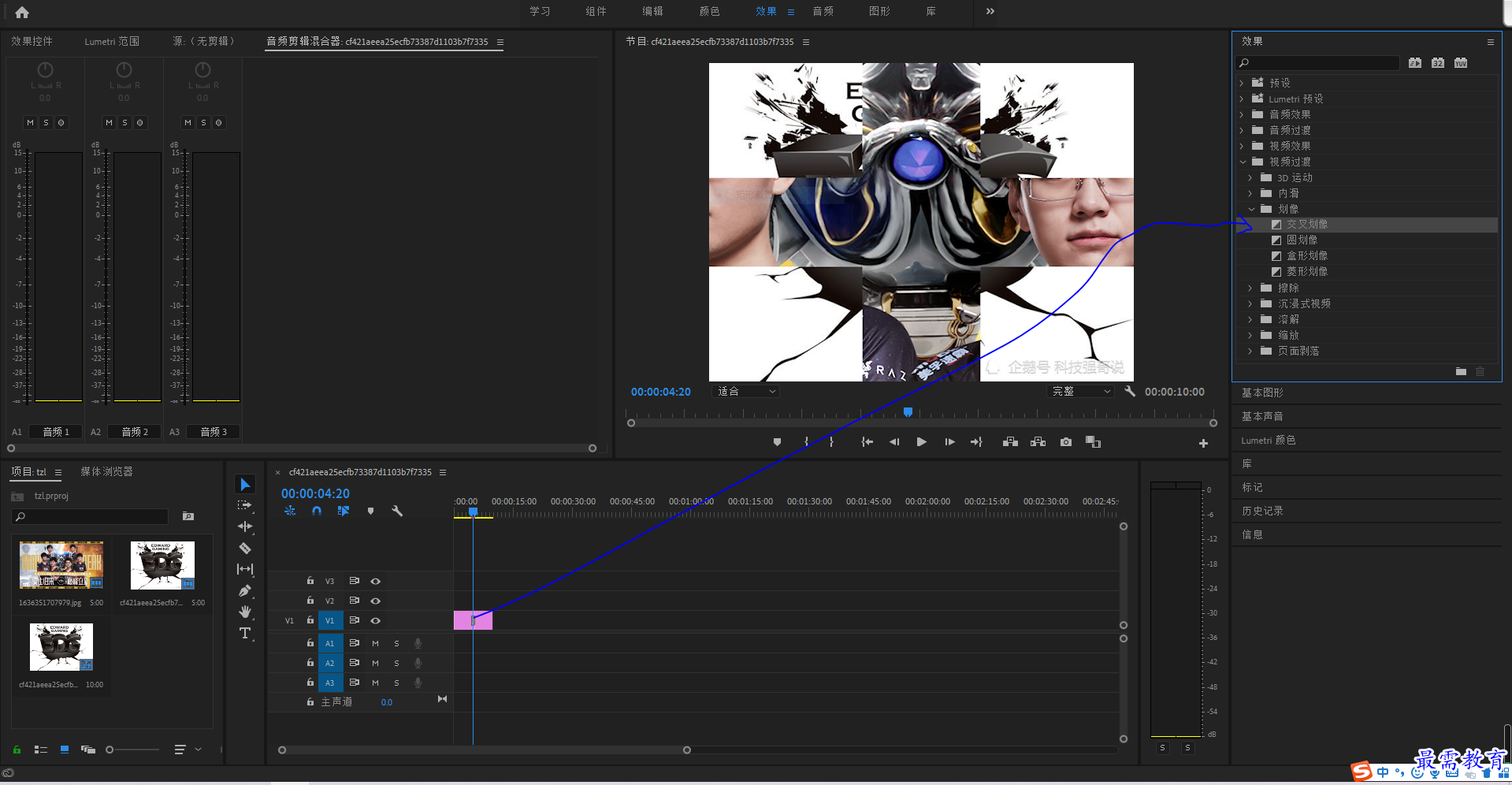Click new bin icon in Effects panel

pyautogui.click(x=1461, y=371)
